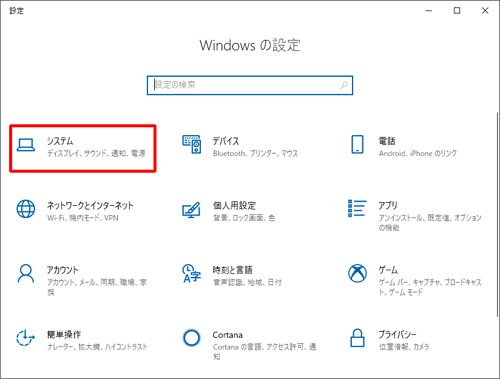500x379 pixels.
Task: Click the プライバシー padlock icon
Action: [357, 338]
